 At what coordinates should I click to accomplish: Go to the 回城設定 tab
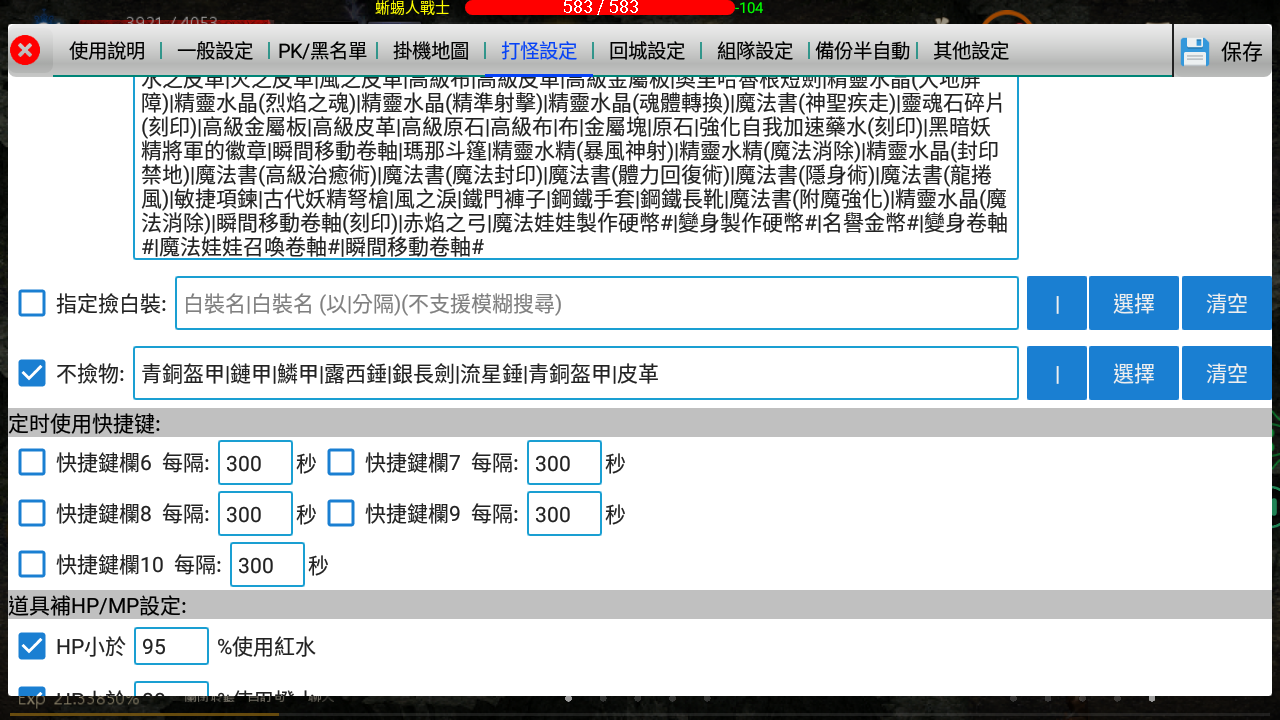647,51
